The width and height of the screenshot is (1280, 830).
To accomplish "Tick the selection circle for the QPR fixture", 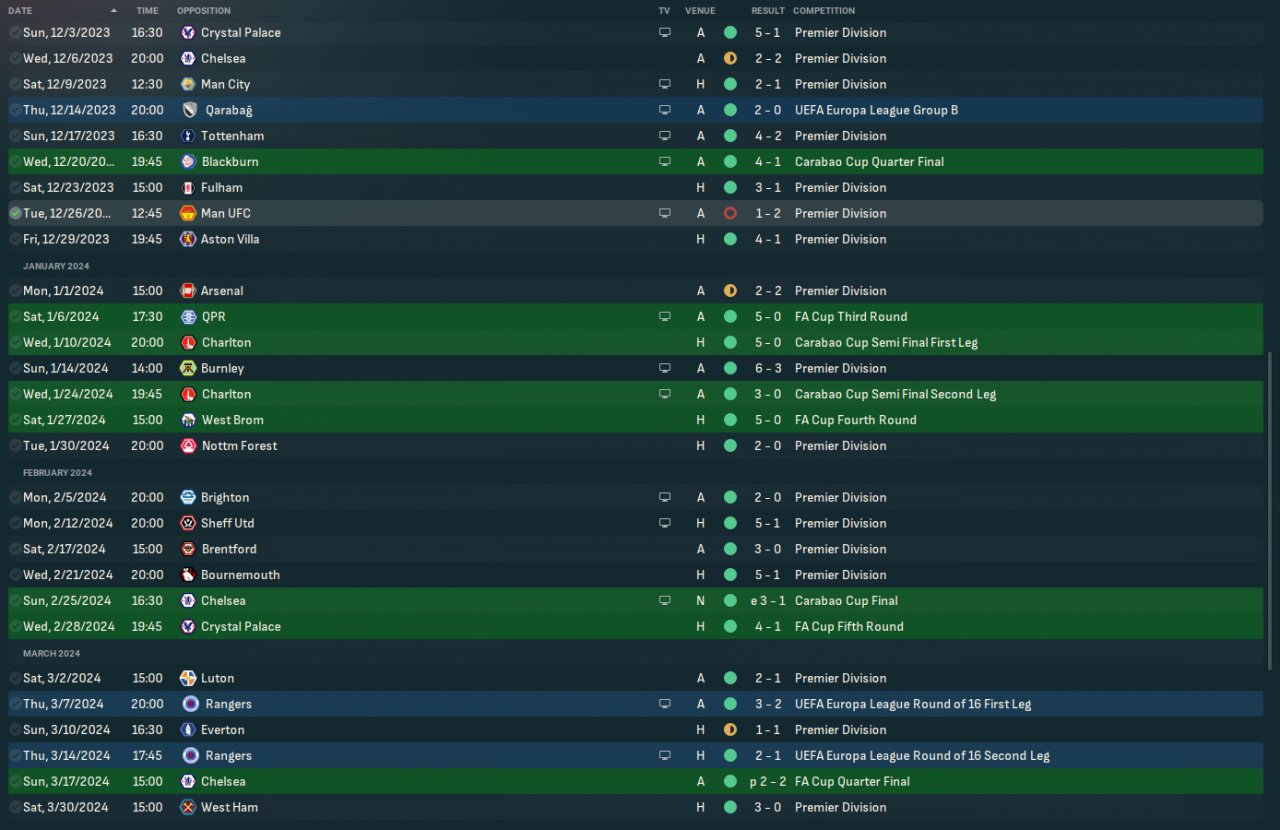I will [x=15, y=317].
